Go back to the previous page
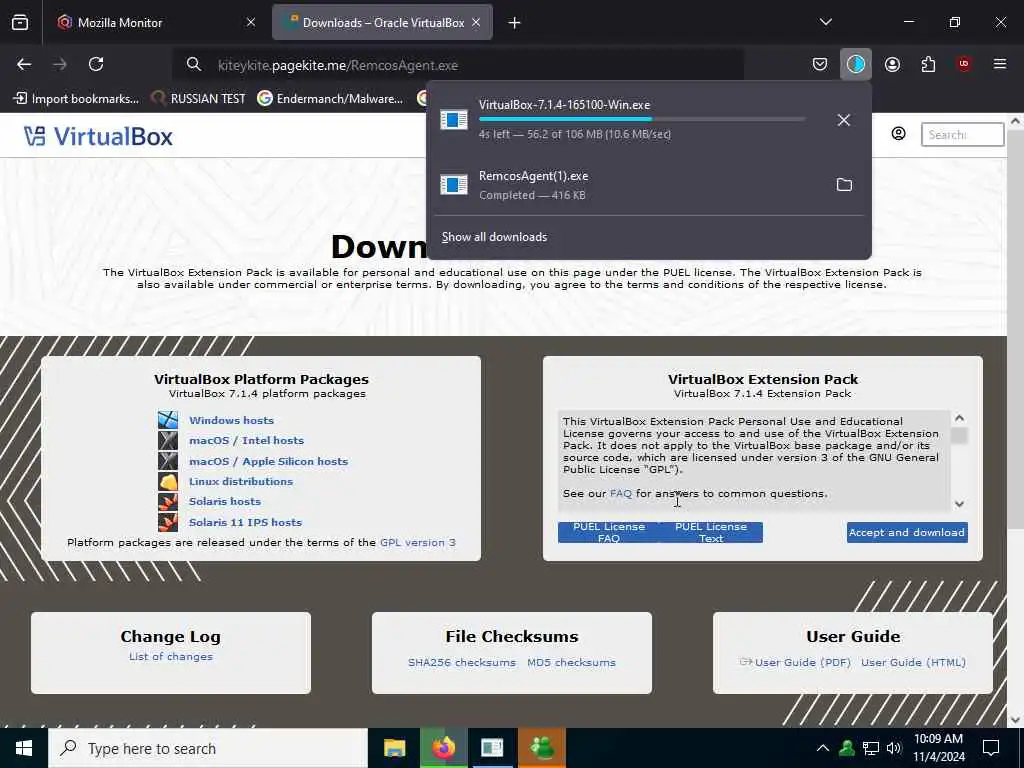Image resolution: width=1024 pixels, height=768 pixels. [x=24, y=64]
